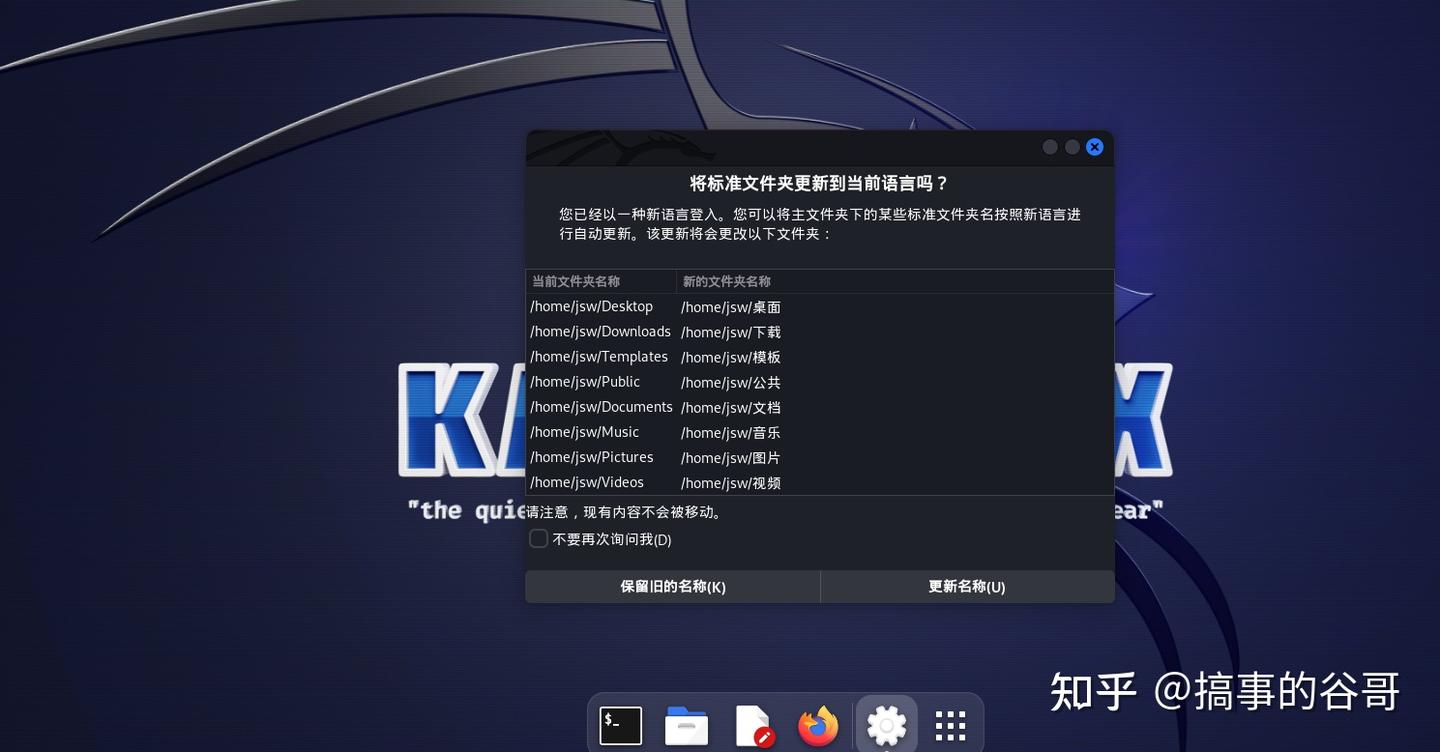Click the leftmost circular window control button

coord(1050,146)
